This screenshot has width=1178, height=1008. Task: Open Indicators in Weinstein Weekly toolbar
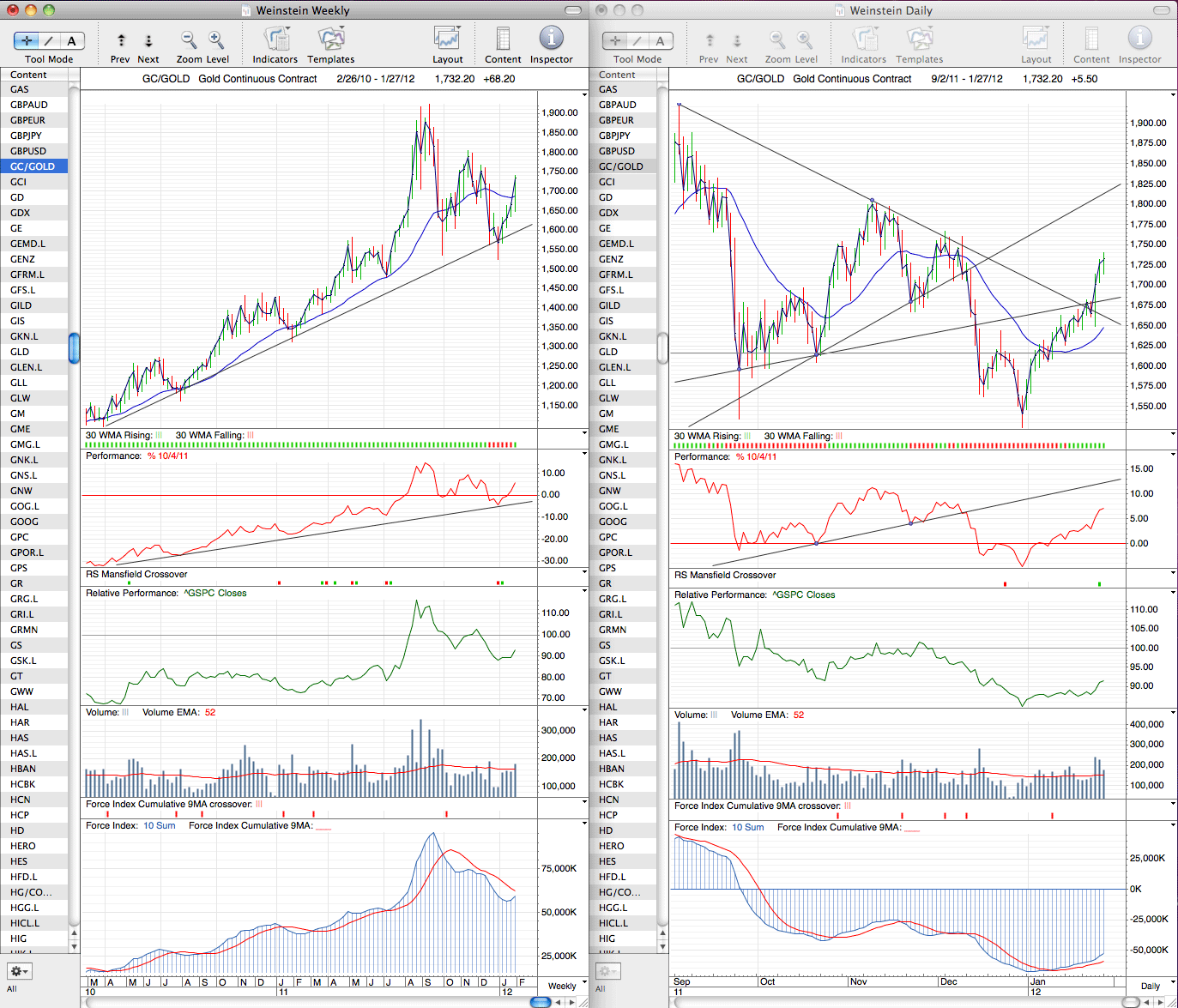coord(275,39)
